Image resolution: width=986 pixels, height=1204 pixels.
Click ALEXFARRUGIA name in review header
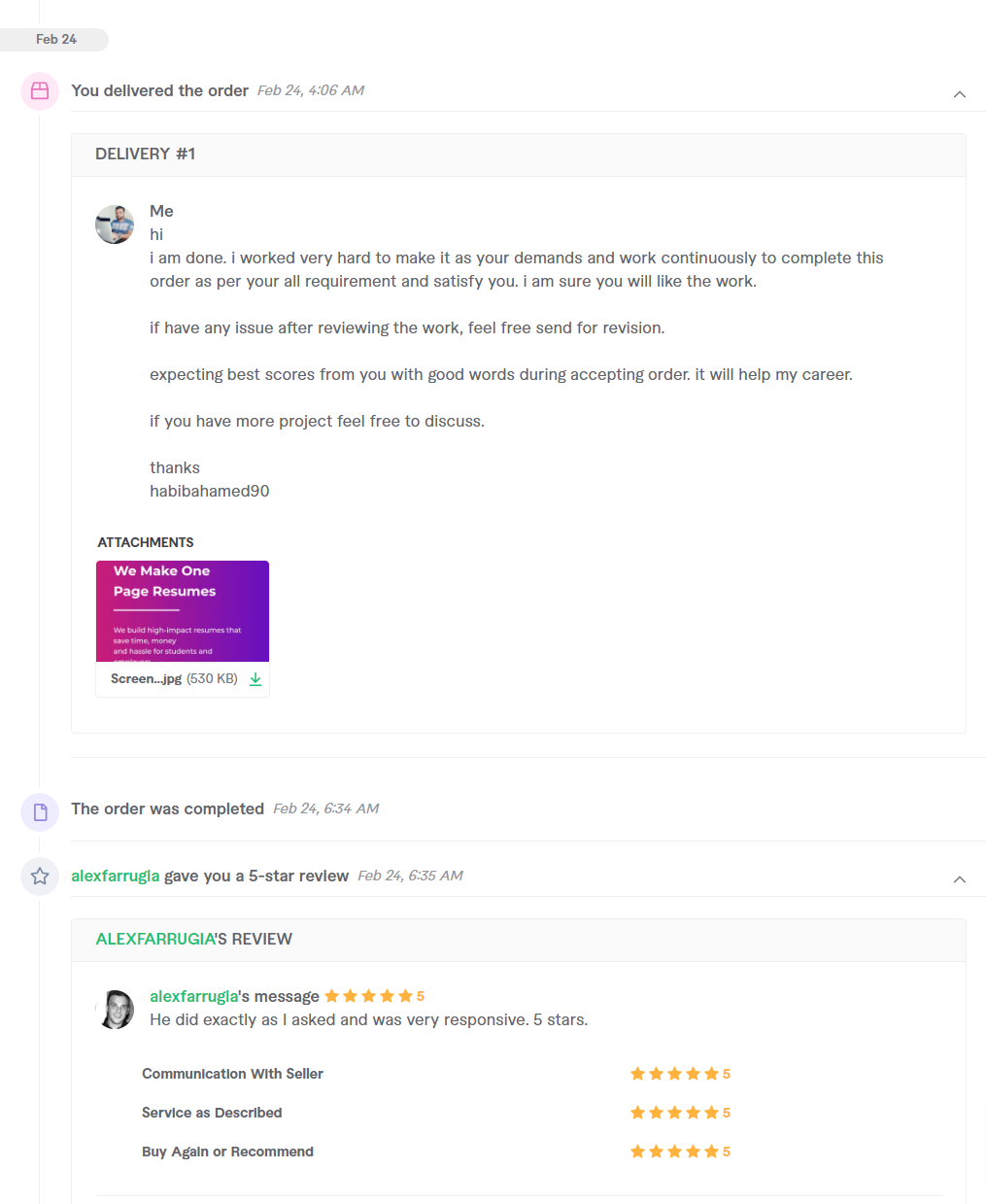[154, 939]
